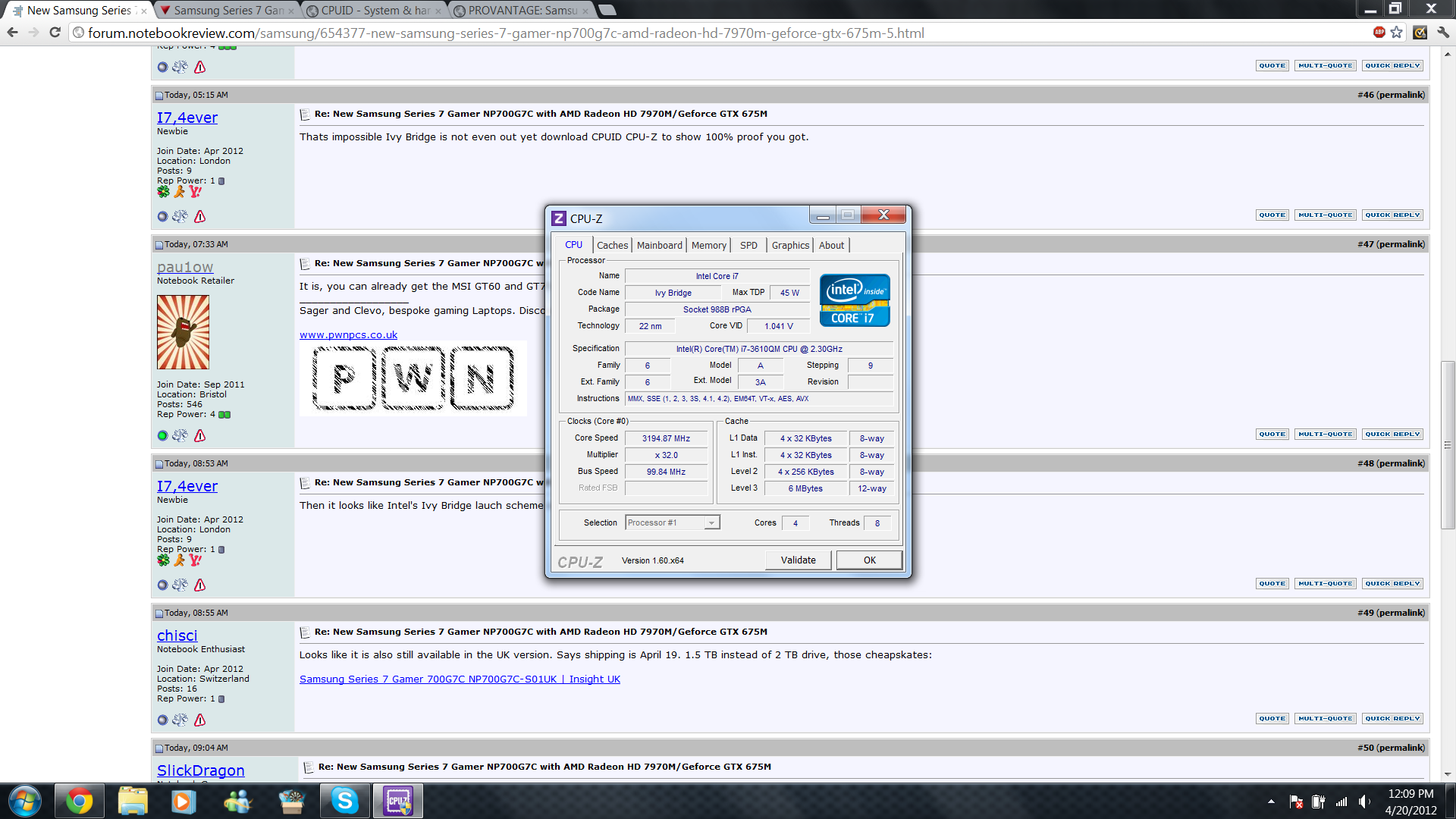Image resolution: width=1456 pixels, height=819 pixels.
Task: Click the permalink for post #46
Action: pyautogui.click(x=1400, y=96)
